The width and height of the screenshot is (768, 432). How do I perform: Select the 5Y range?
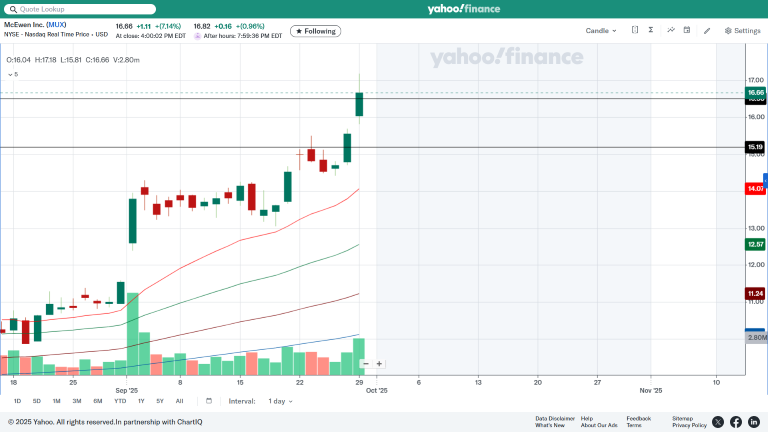click(x=160, y=401)
